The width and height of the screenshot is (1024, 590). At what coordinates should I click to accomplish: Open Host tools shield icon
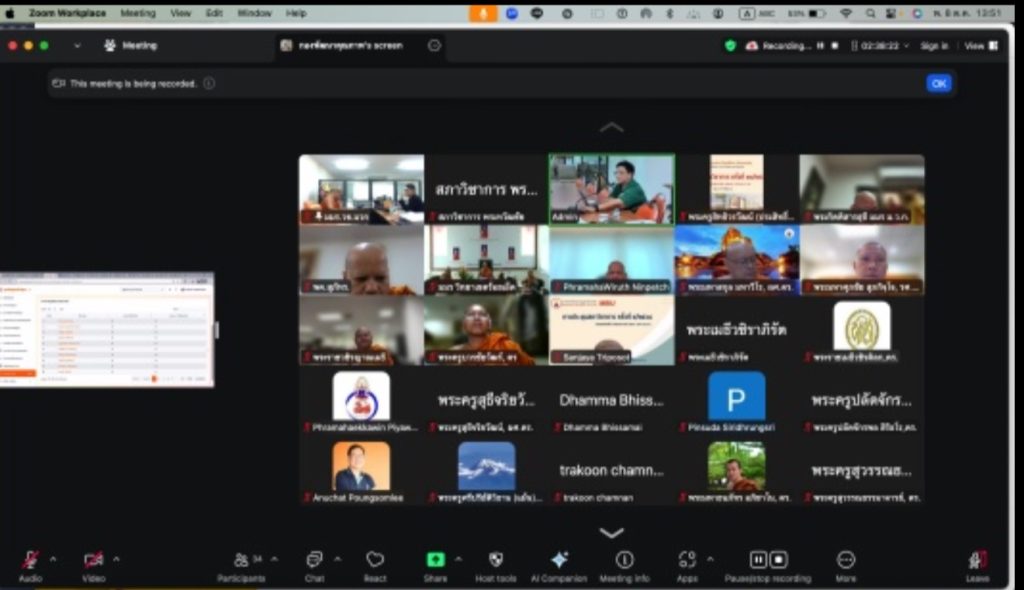coord(495,561)
